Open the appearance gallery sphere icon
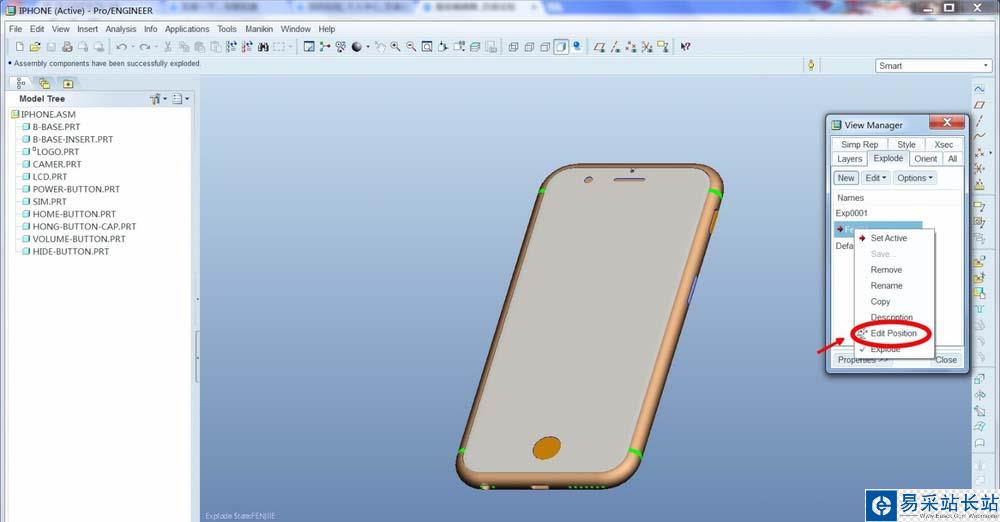Viewport: 1000px width, 522px height. click(357, 47)
